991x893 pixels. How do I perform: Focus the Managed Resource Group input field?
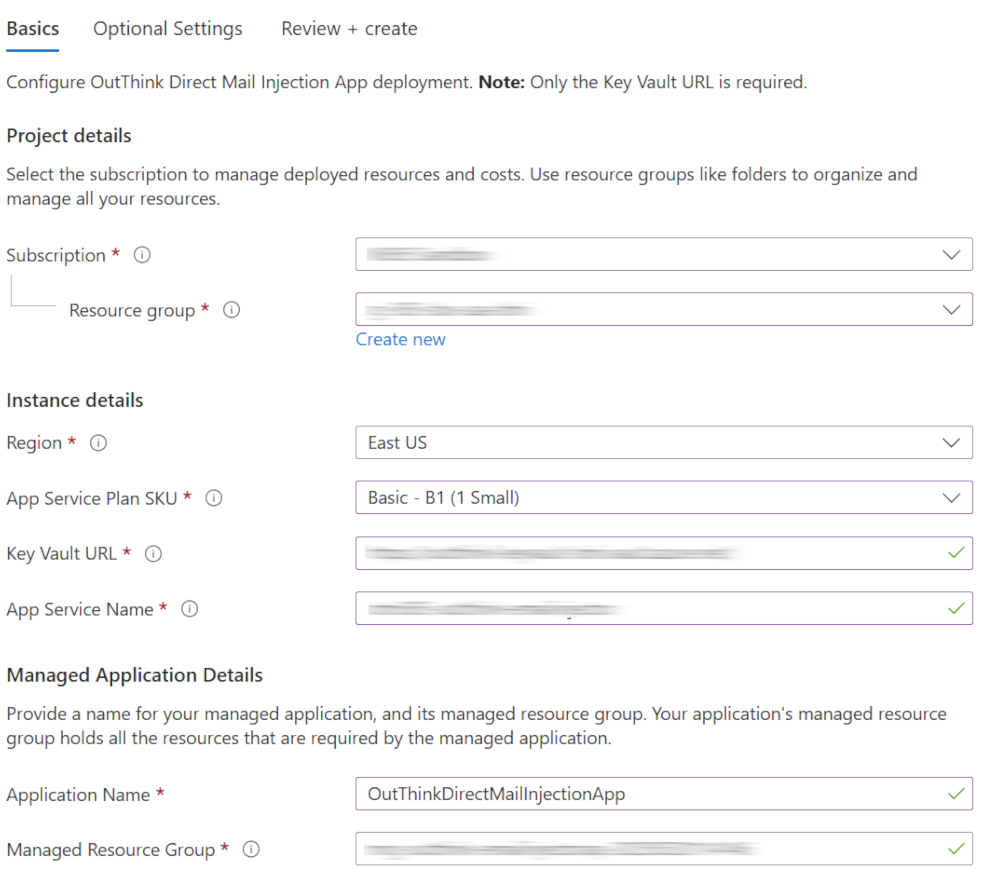tap(664, 848)
